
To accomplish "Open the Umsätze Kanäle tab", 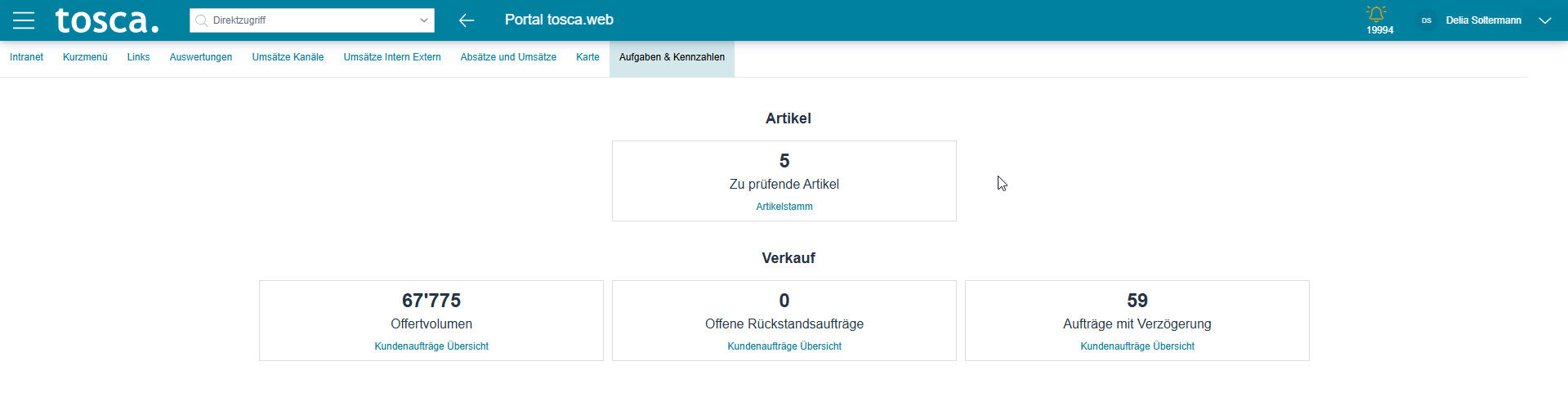I will (288, 57).
